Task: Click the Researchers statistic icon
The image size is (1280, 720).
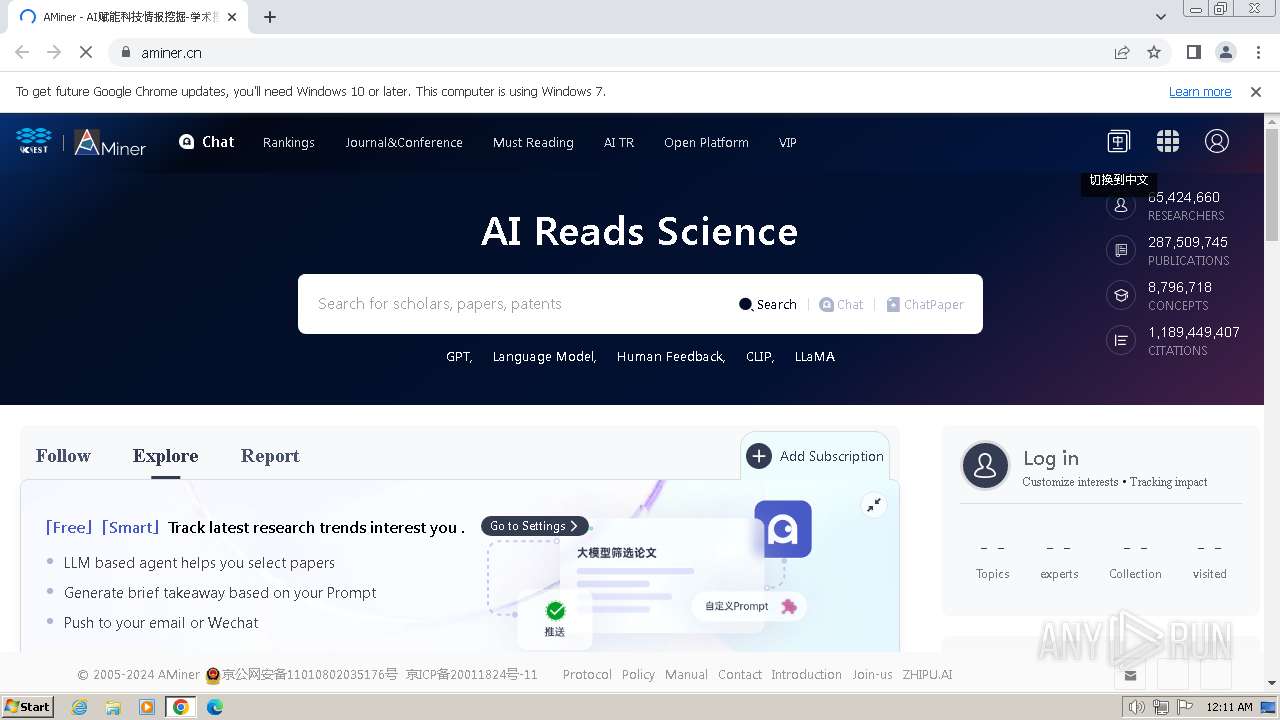Action: pyautogui.click(x=1121, y=205)
